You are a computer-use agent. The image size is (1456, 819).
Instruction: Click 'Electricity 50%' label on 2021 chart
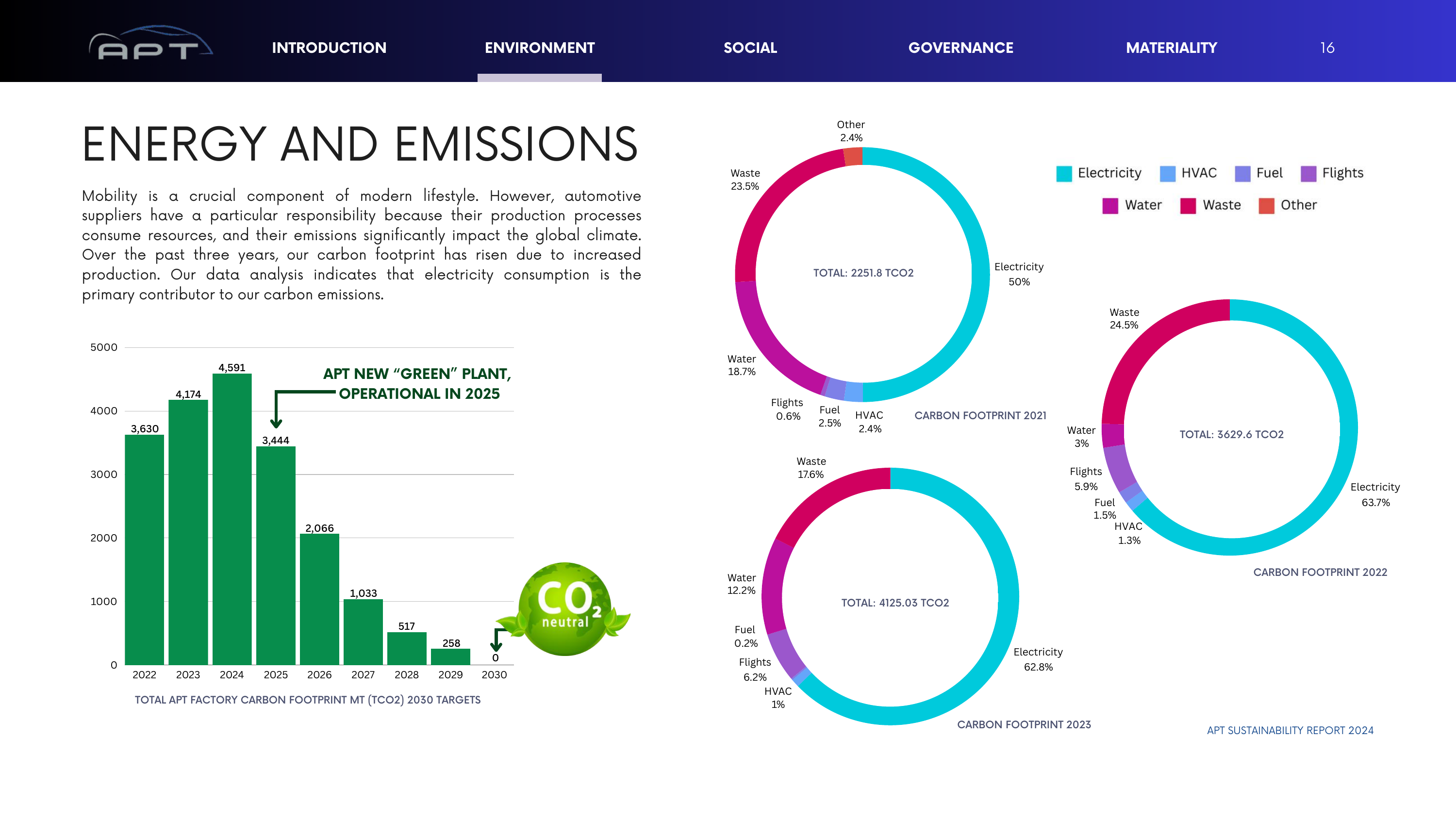[1019, 274]
